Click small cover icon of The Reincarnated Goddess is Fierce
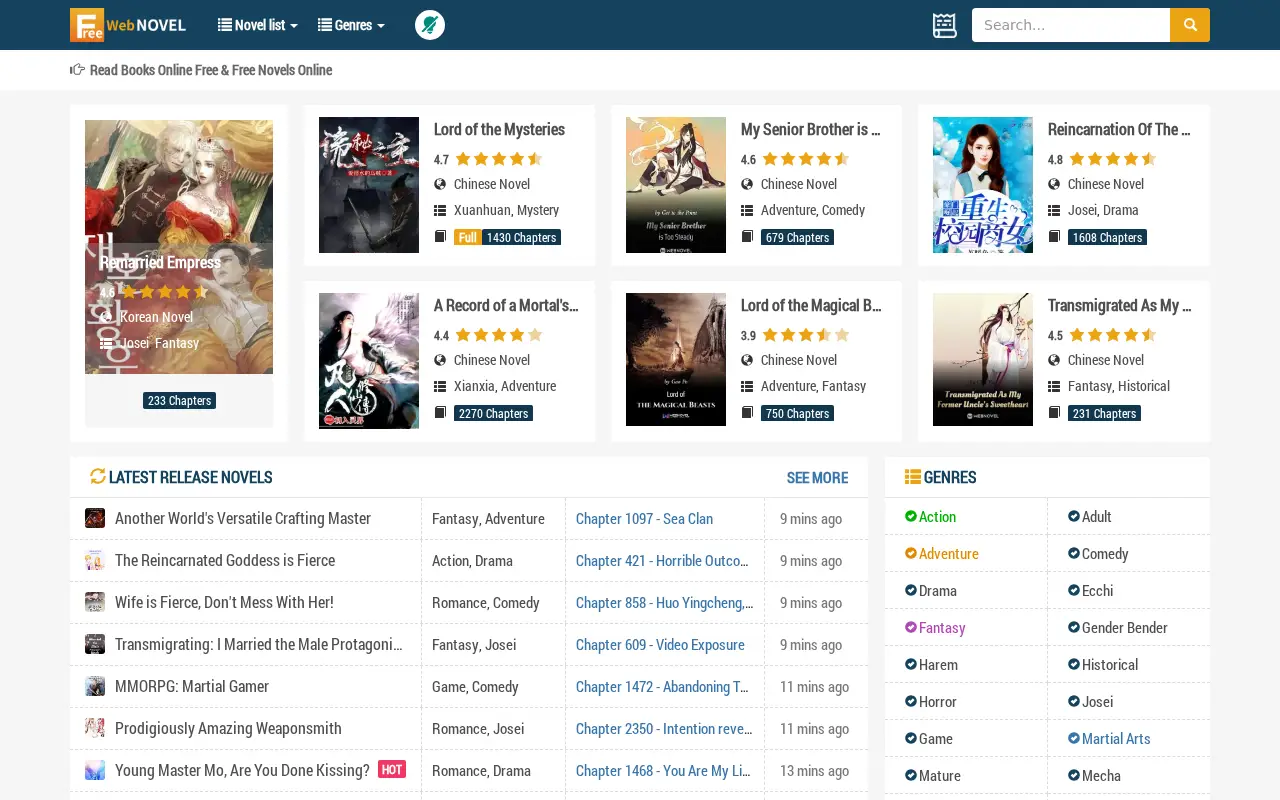1280x800 pixels. (x=95, y=560)
